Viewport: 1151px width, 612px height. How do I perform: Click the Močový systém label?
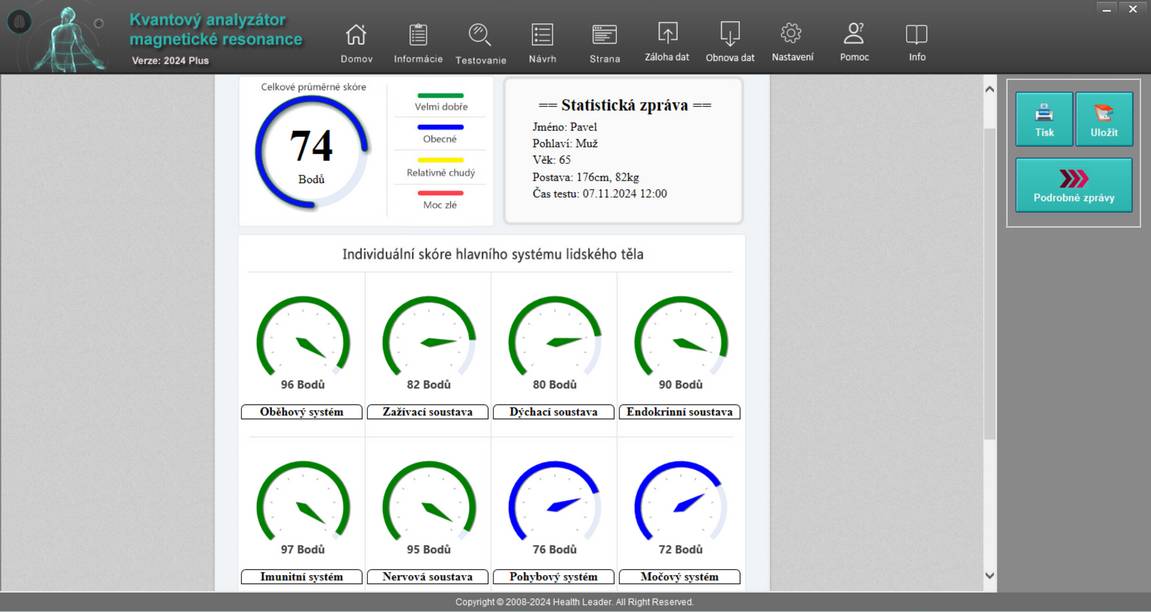click(680, 577)
